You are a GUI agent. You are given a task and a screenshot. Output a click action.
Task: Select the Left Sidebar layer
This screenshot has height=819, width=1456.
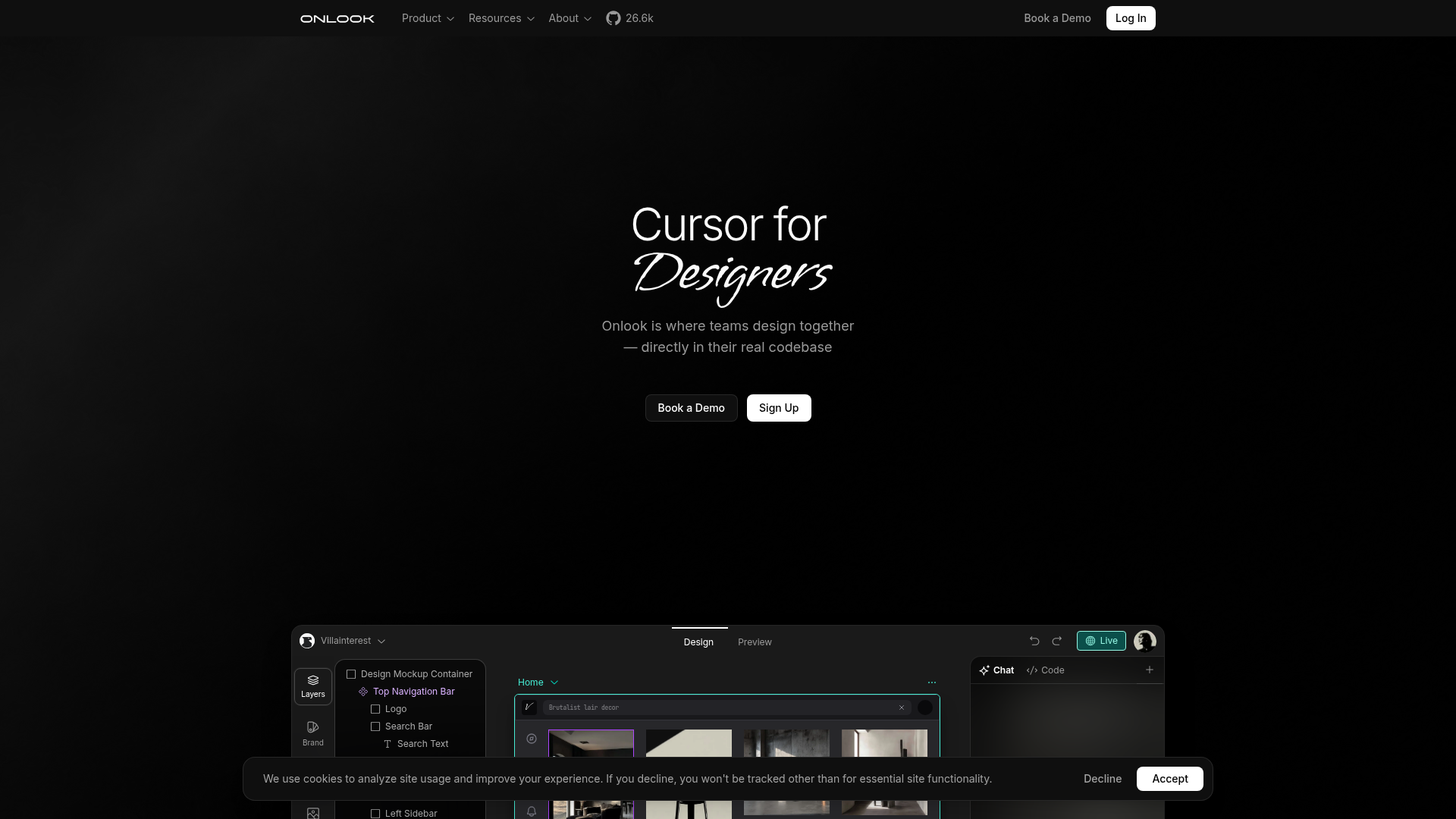[x=403, y=813]
